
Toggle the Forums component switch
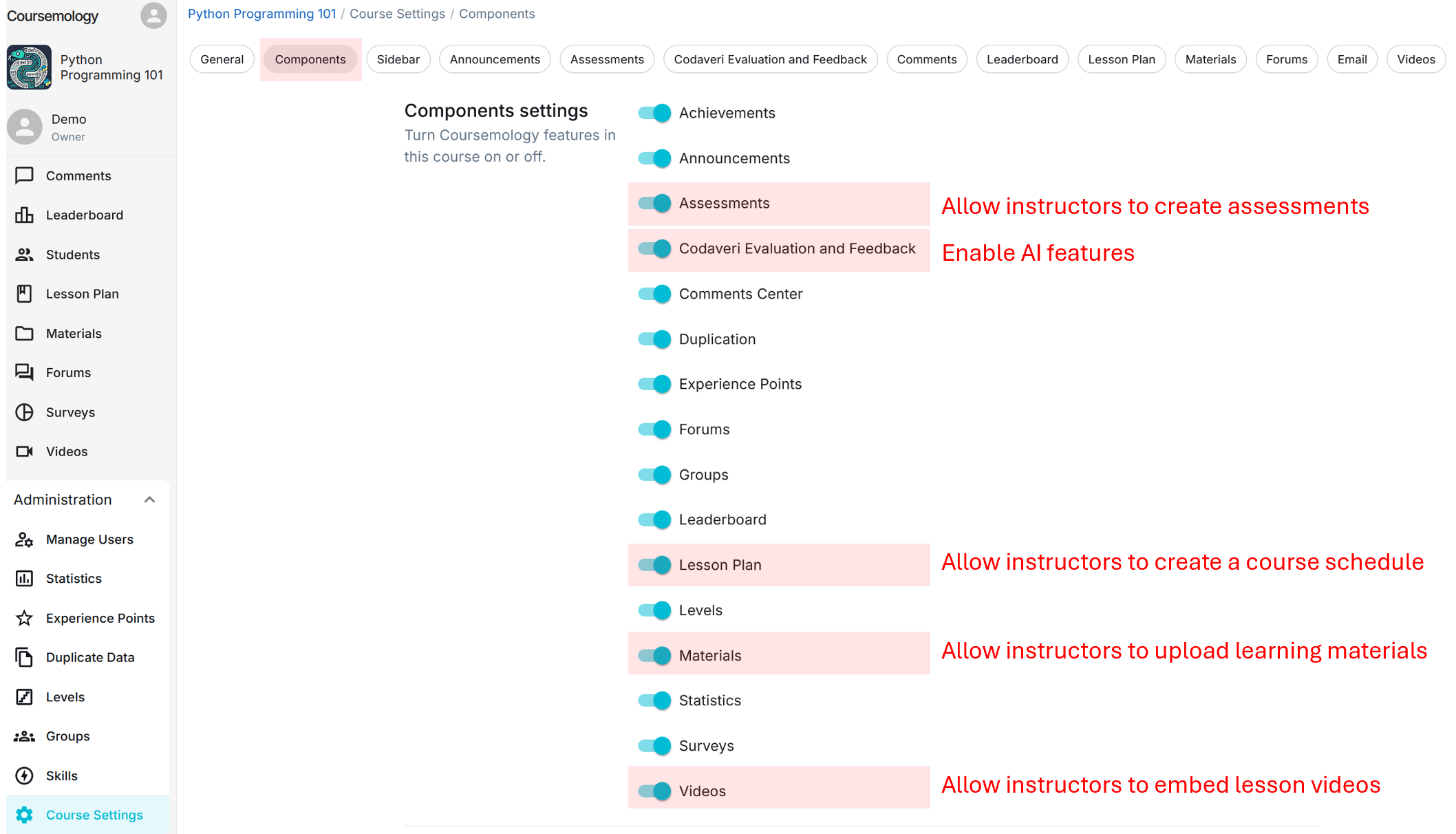654,429
